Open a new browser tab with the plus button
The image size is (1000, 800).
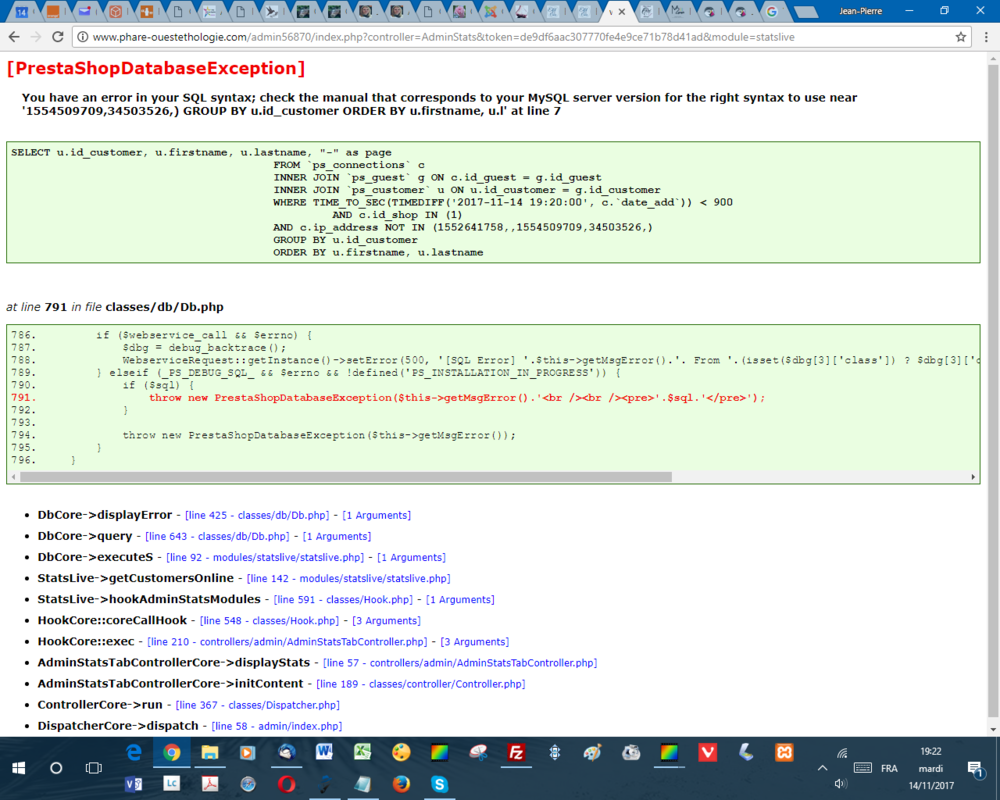point(805,10)
